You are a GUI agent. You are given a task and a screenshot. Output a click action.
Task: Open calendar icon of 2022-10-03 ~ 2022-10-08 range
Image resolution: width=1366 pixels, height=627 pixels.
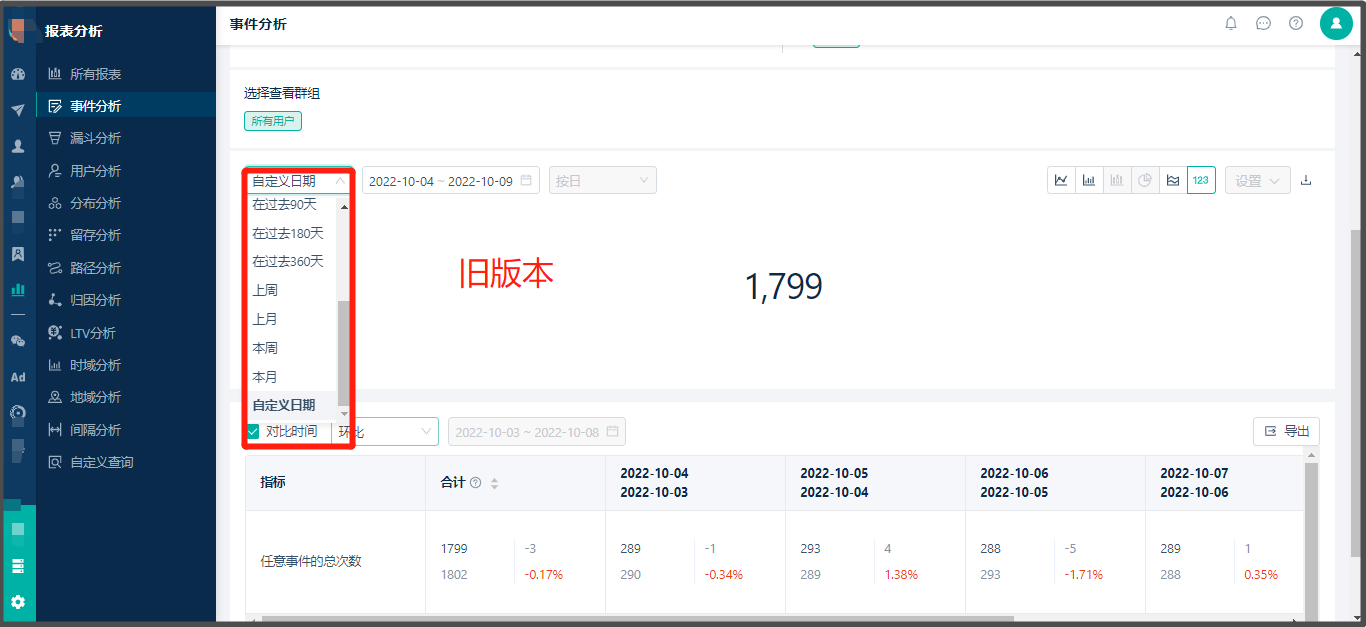click(x=612, y=432)
